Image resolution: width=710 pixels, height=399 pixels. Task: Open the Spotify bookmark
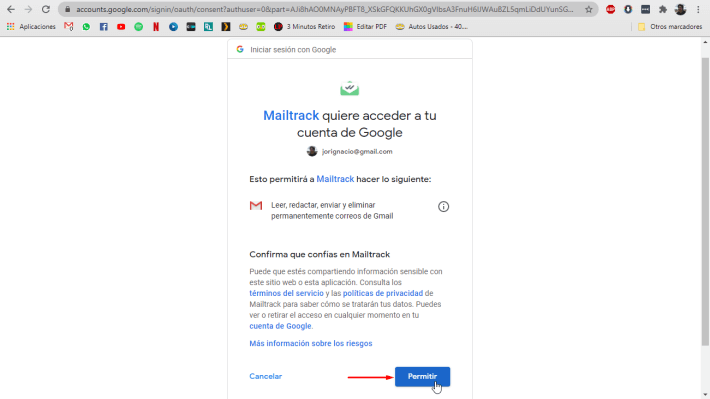139,27
